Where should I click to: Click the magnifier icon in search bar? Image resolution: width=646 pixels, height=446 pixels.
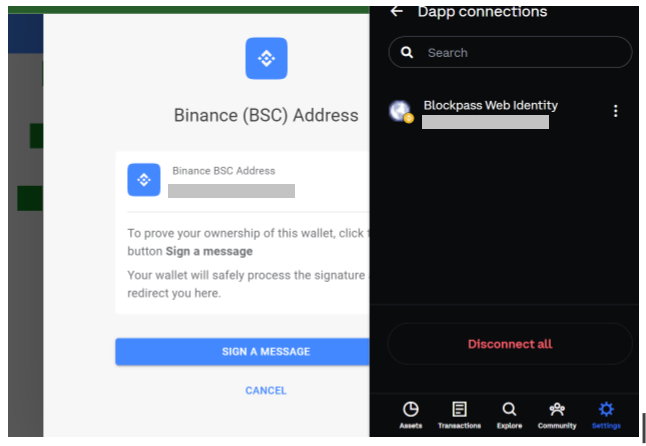[x=407, y=52]
